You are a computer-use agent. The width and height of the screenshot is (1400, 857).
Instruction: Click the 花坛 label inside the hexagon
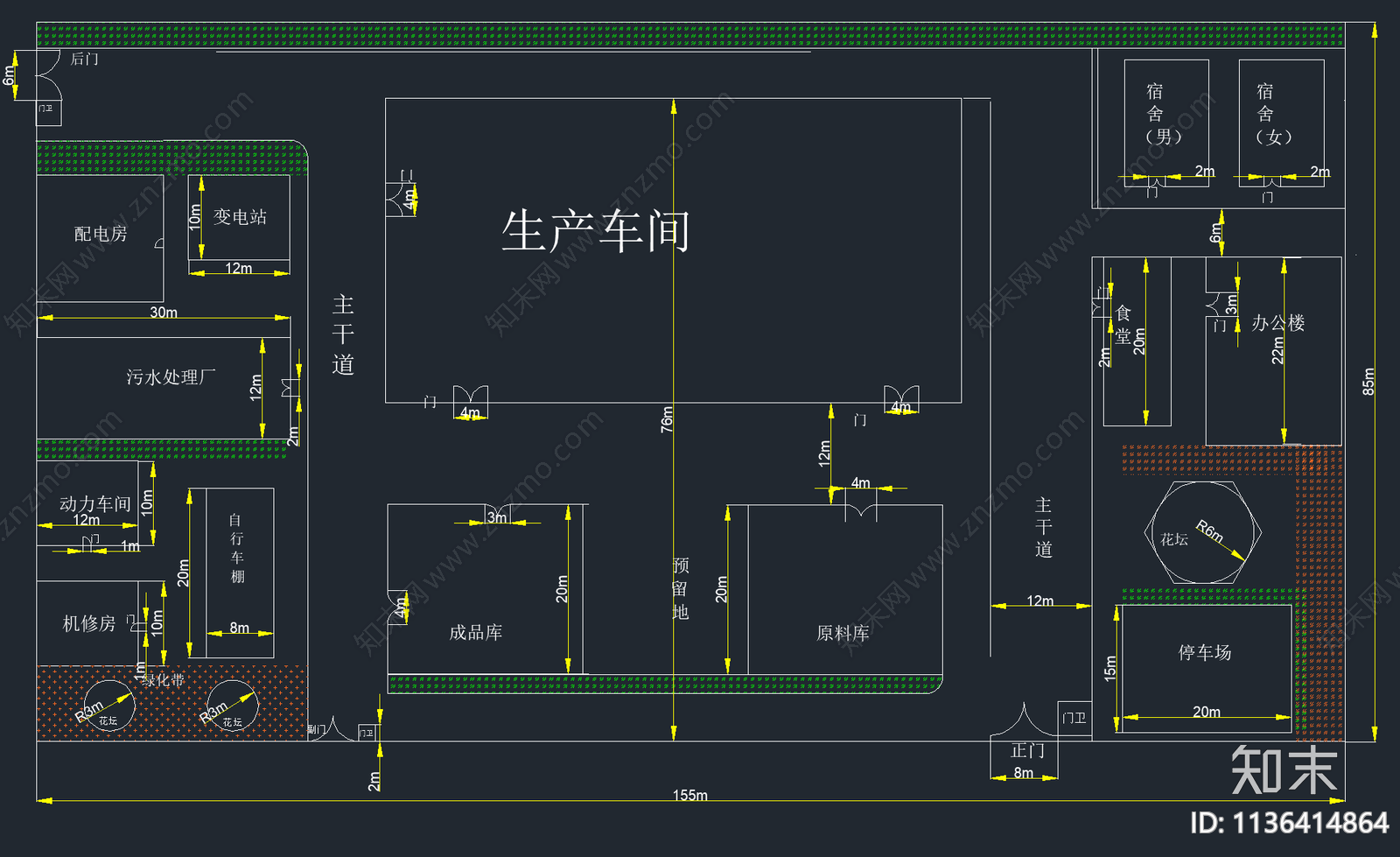1174,539
